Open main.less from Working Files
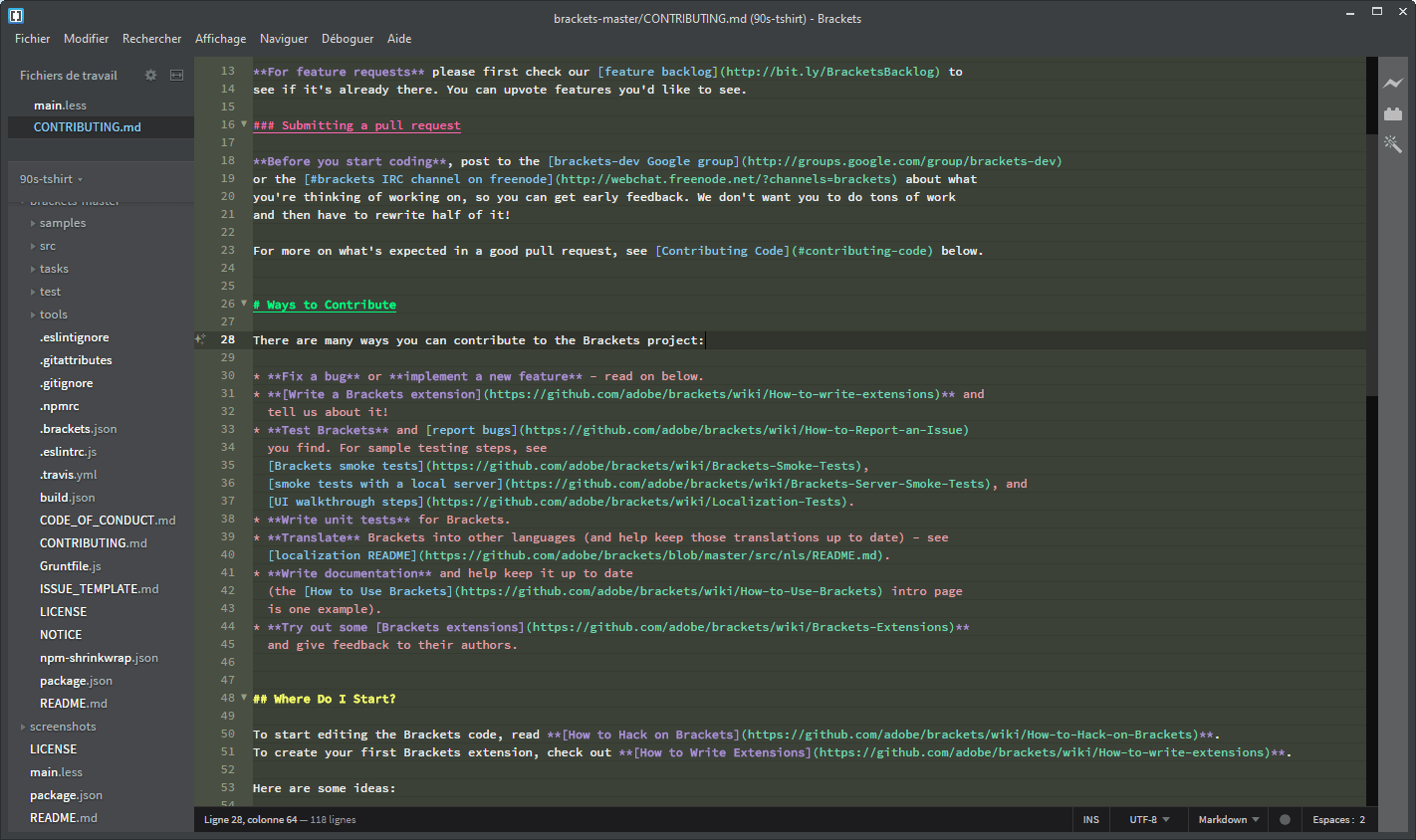The image size is (1416, 840). (x=58, y=105)
